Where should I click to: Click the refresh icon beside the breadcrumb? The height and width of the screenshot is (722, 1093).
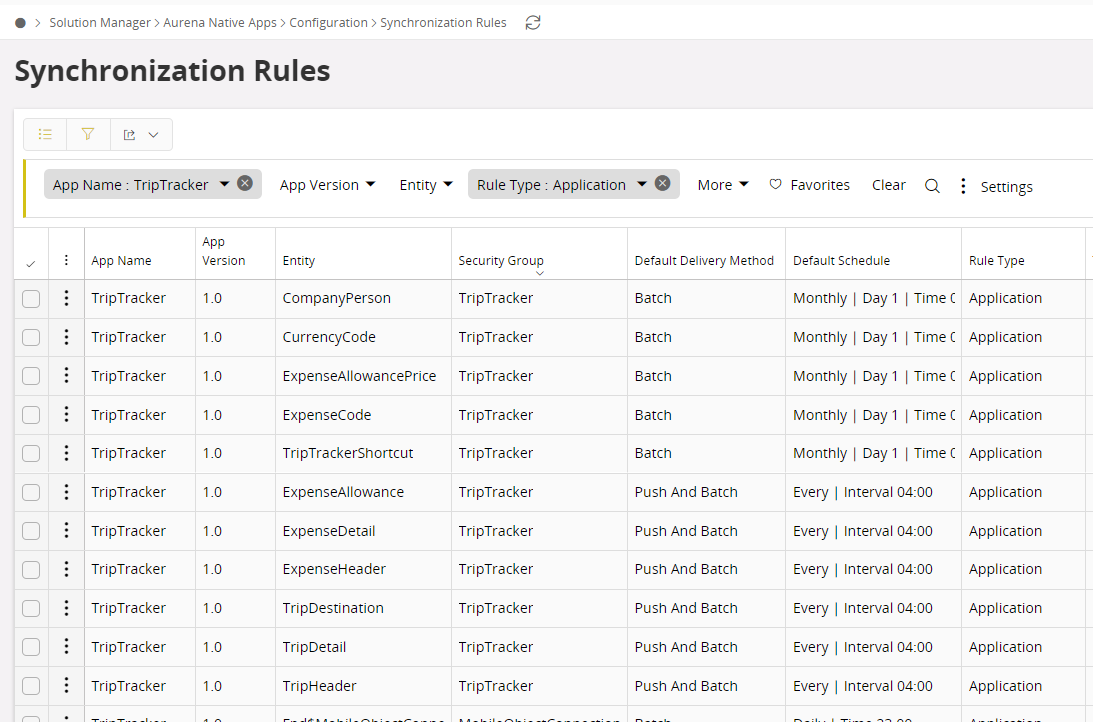pos(533,22)
